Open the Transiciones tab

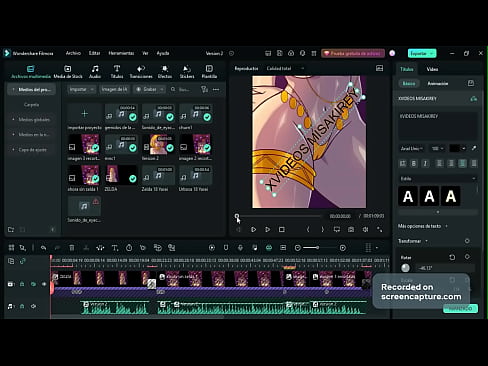click(141, 72)
